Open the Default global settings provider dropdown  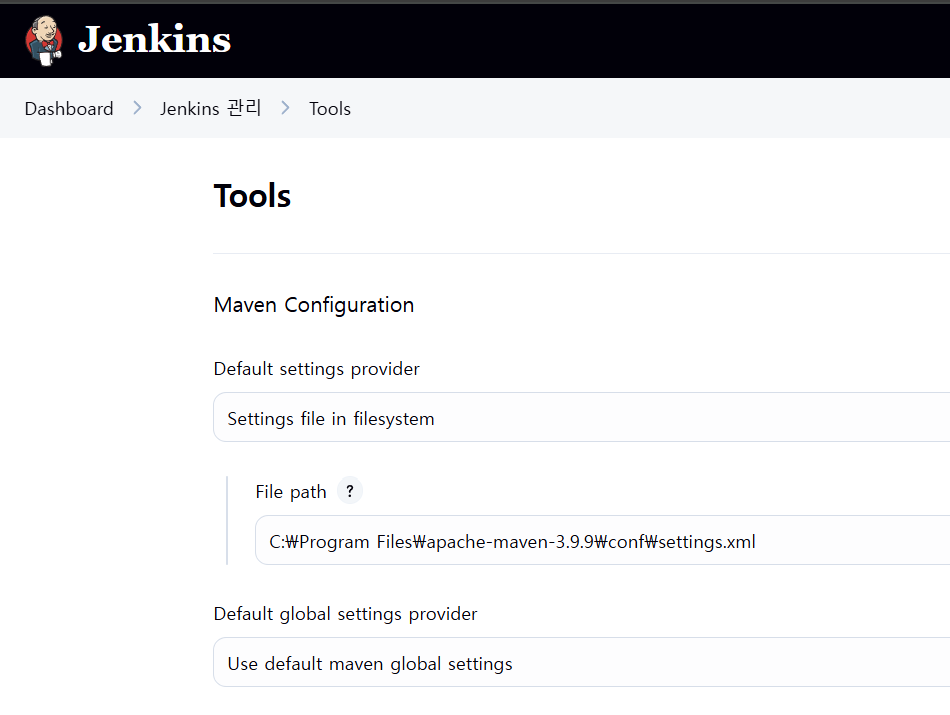[582, 662]
